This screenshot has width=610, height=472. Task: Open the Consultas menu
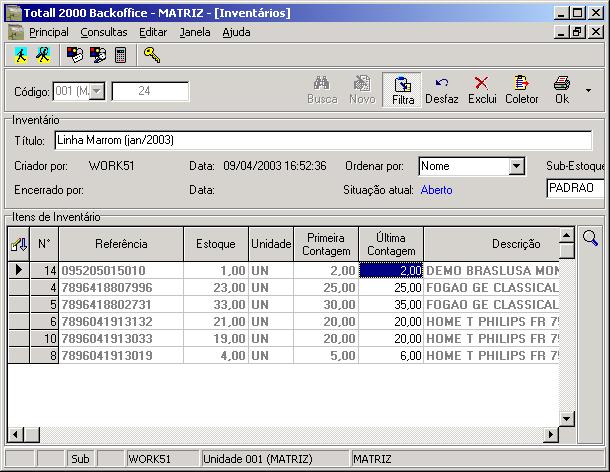104,32
